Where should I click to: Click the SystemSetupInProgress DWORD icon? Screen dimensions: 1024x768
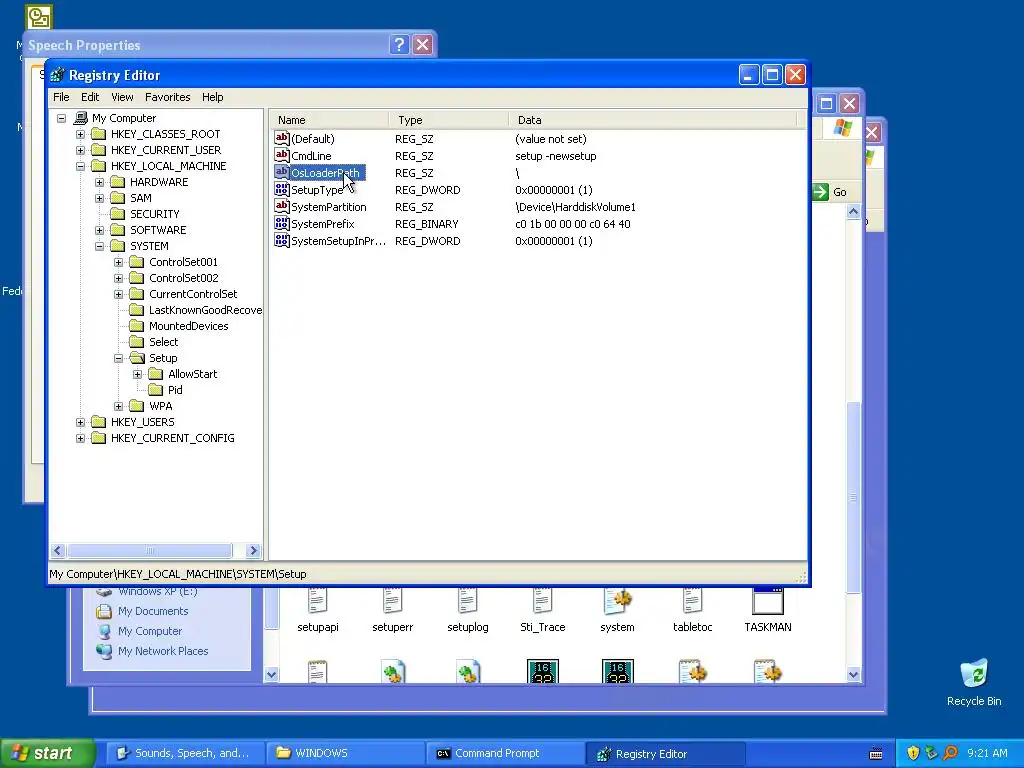pyautogui.click(x=281, y=240)
